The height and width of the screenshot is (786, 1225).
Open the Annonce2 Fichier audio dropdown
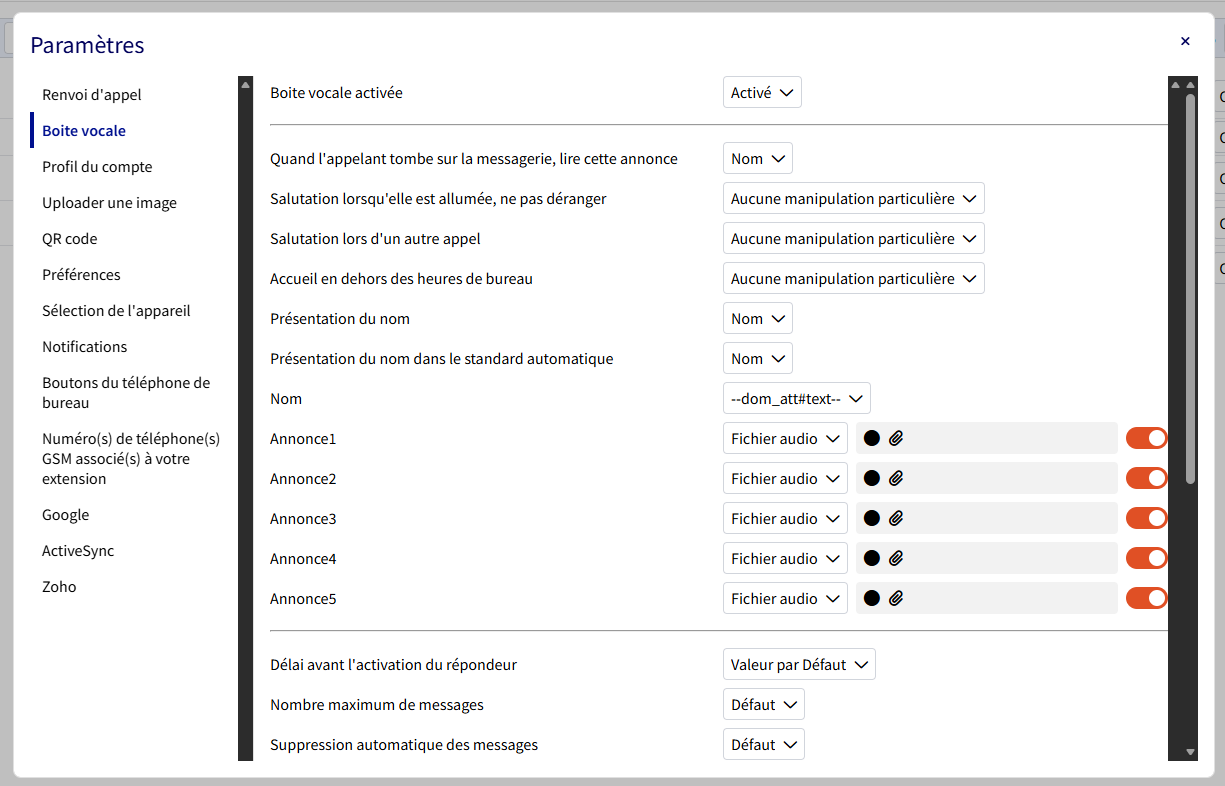(785, 478)
